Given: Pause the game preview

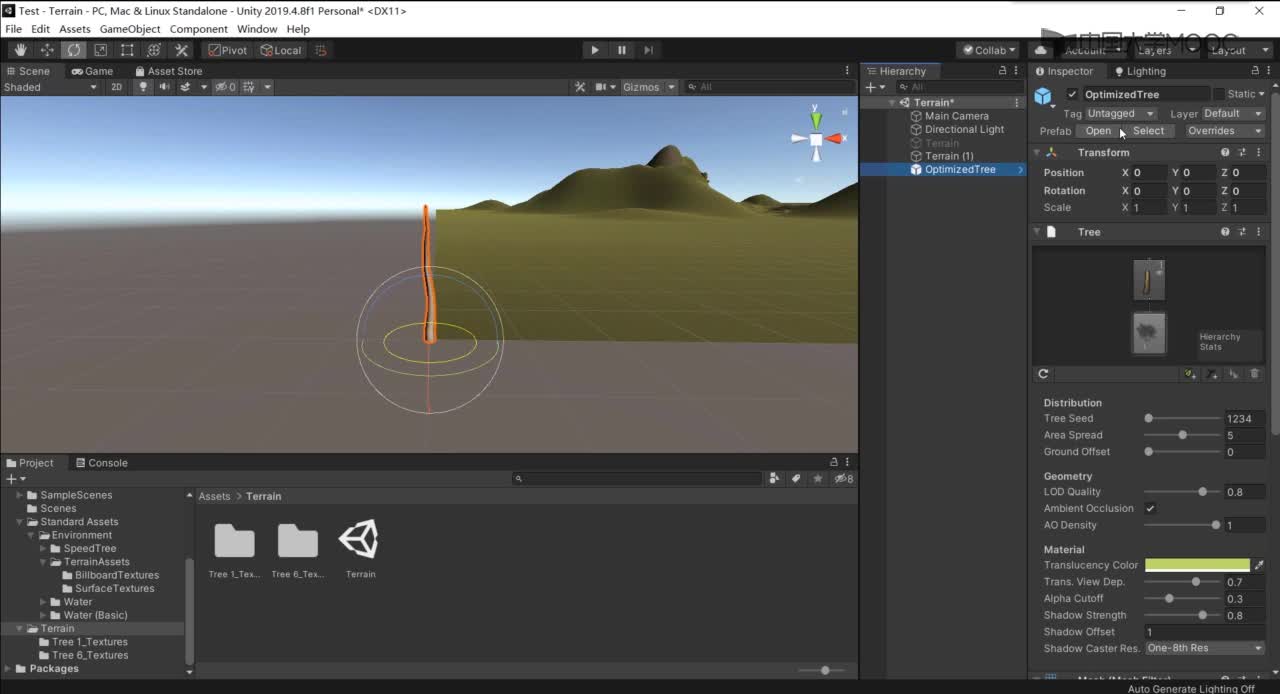Looking at the screenshot, I should (x=622, y=50).
